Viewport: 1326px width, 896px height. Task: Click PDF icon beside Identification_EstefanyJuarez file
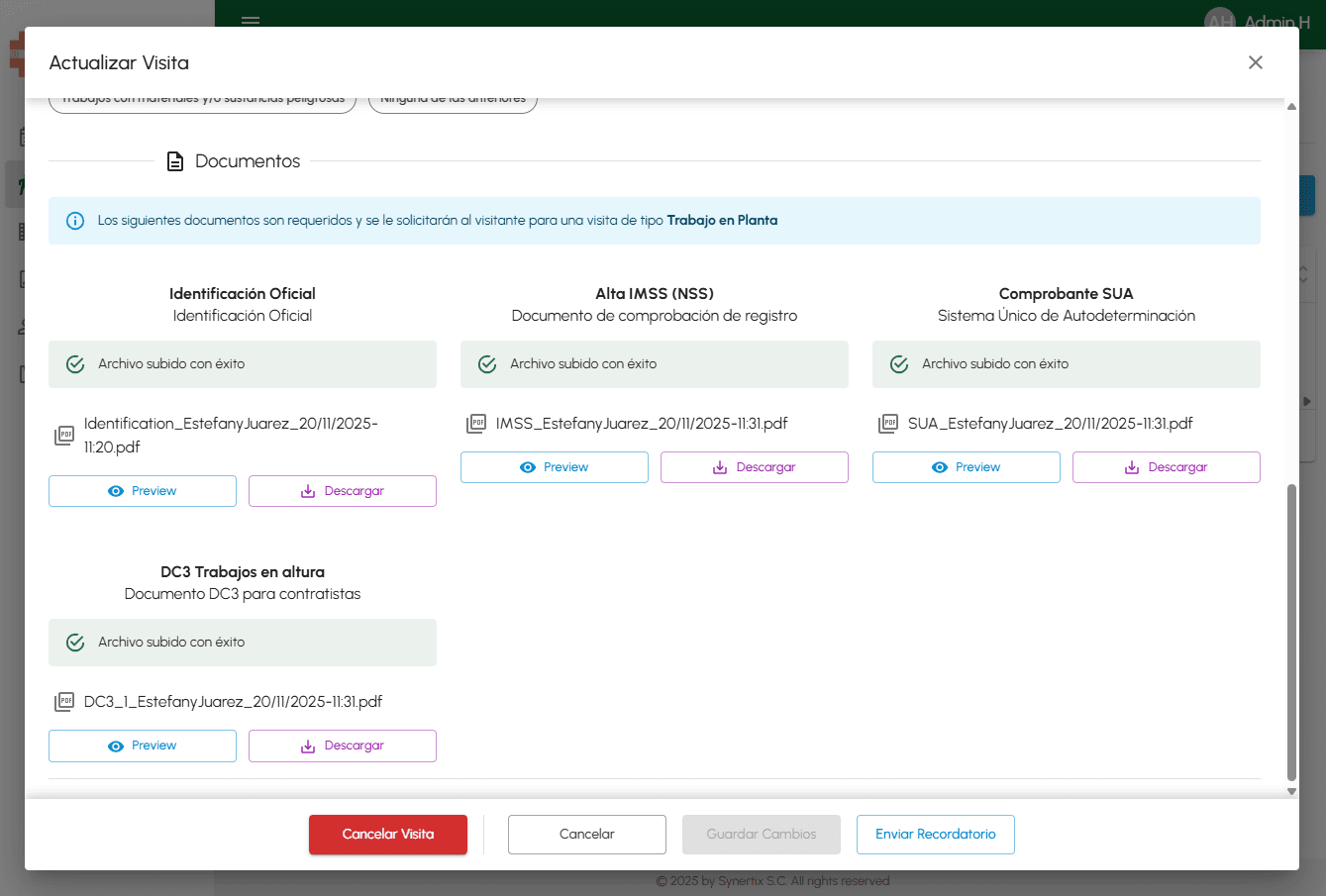[64, 436]
